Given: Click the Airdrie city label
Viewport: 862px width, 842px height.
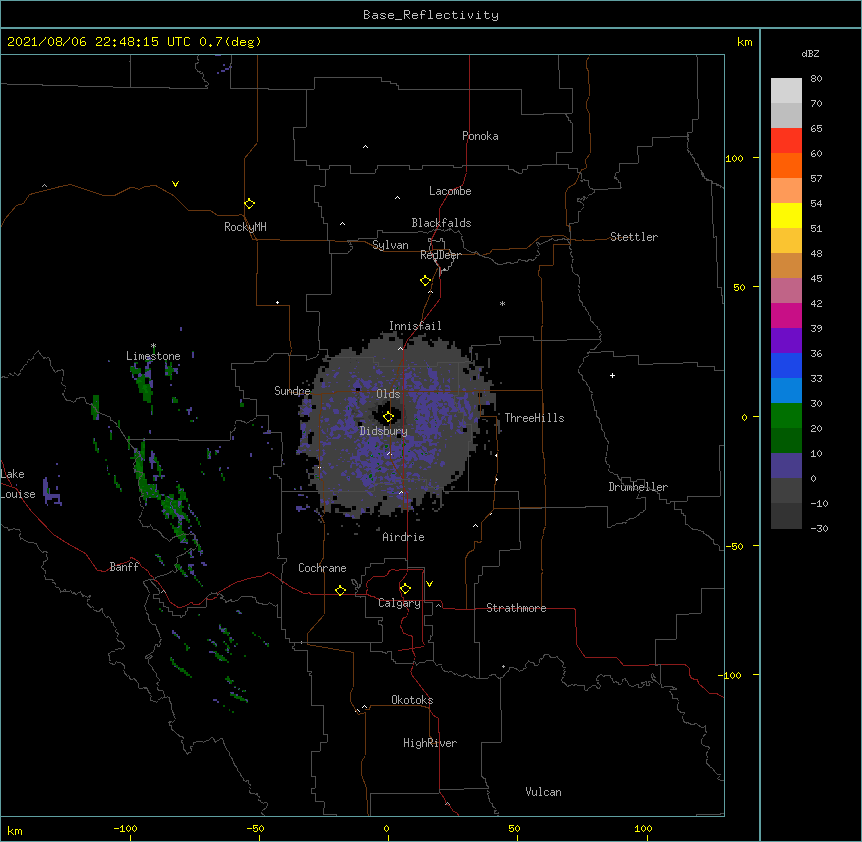Looking at the screenshot, I should coord(404,537).
